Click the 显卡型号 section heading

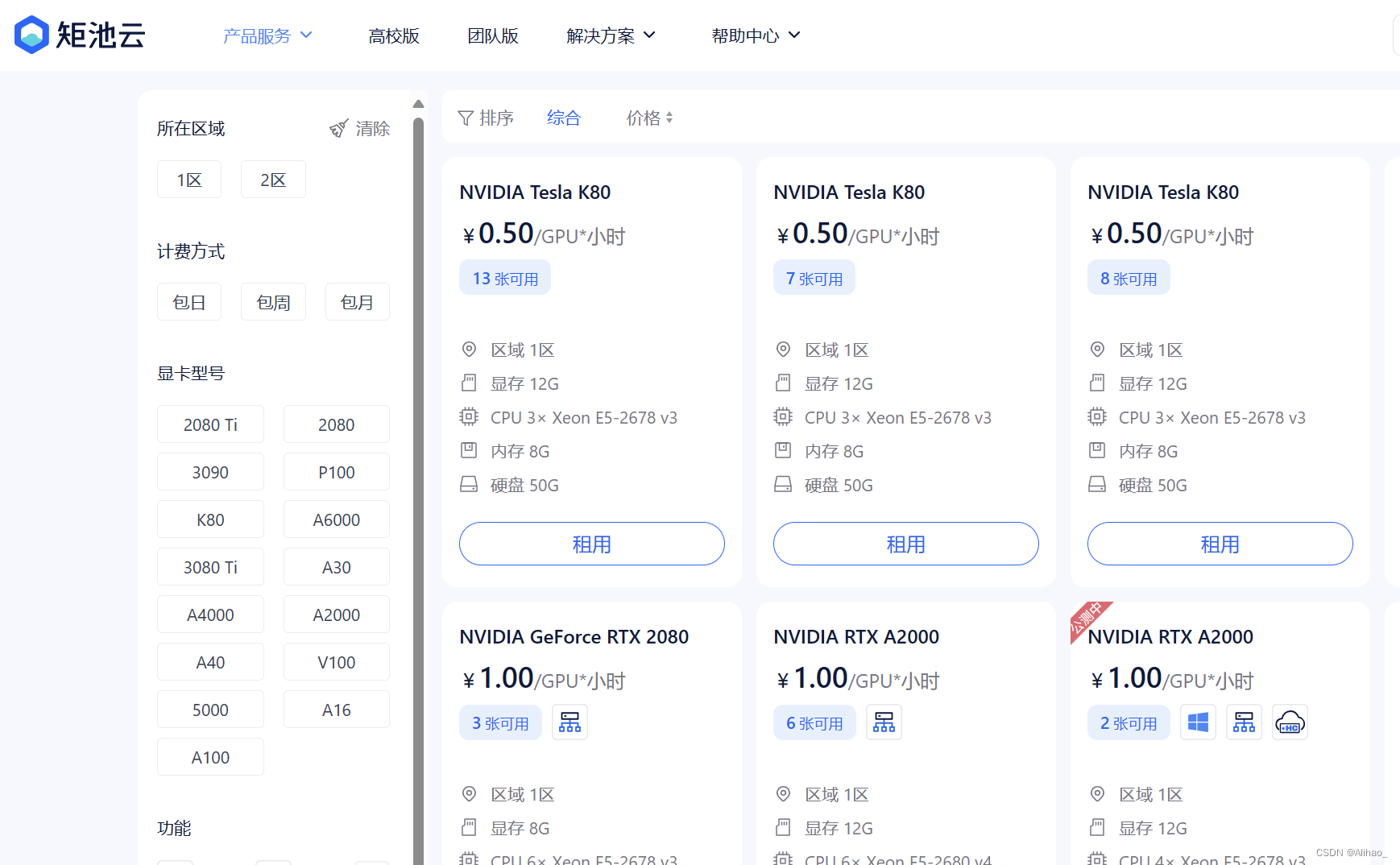pyautogui.click(x=191, y=373)
